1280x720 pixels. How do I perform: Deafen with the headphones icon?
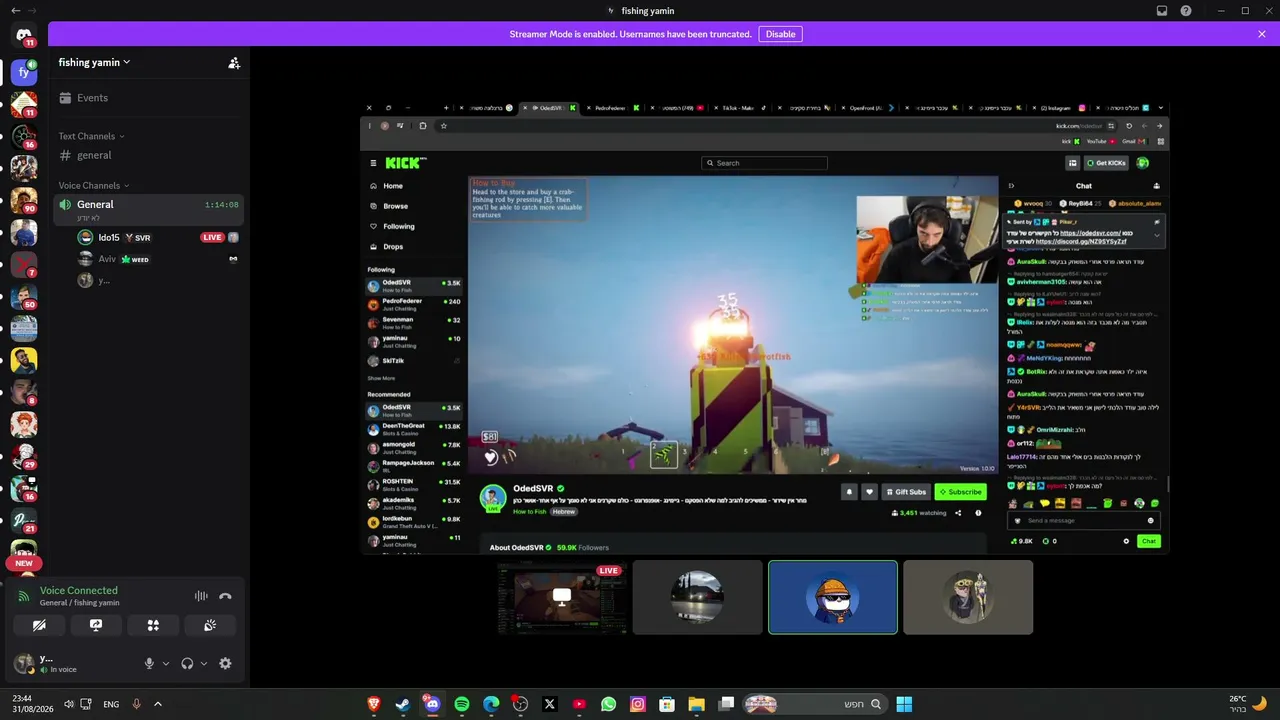click(x=187, y=663)
